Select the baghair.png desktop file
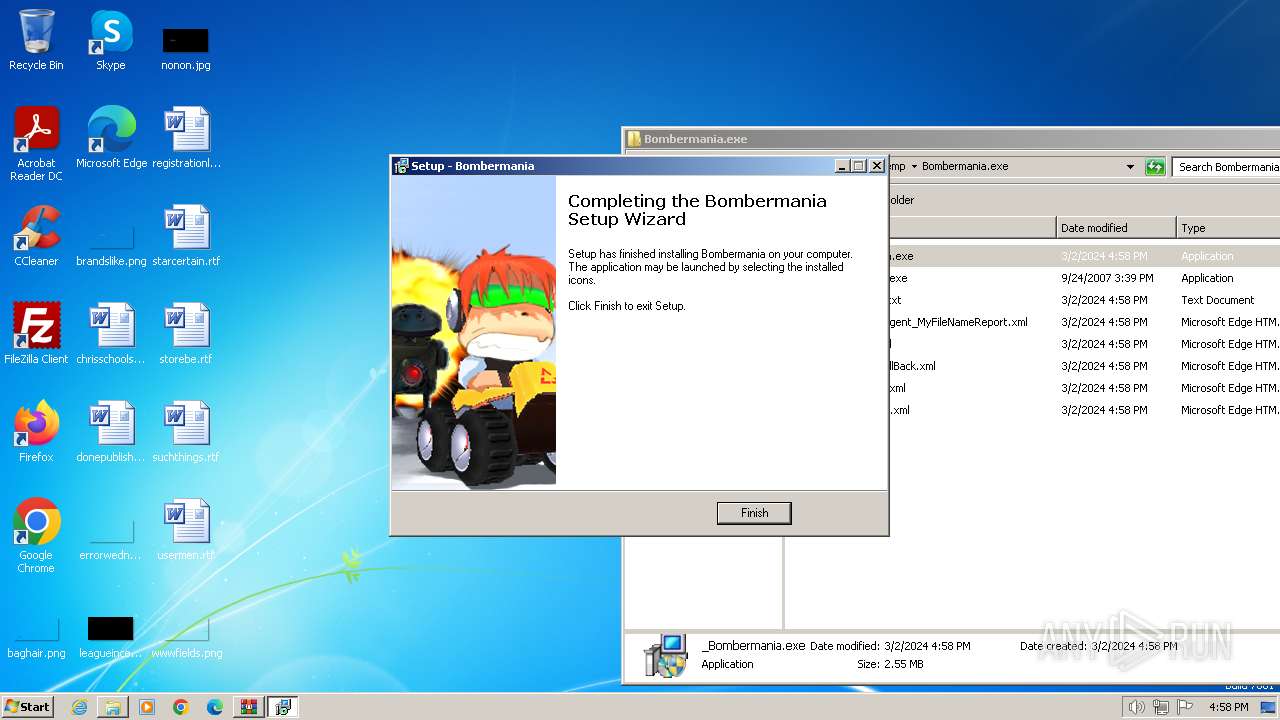Image resolution: width=1280 pixels, height=720 pixels. [36, 638]
